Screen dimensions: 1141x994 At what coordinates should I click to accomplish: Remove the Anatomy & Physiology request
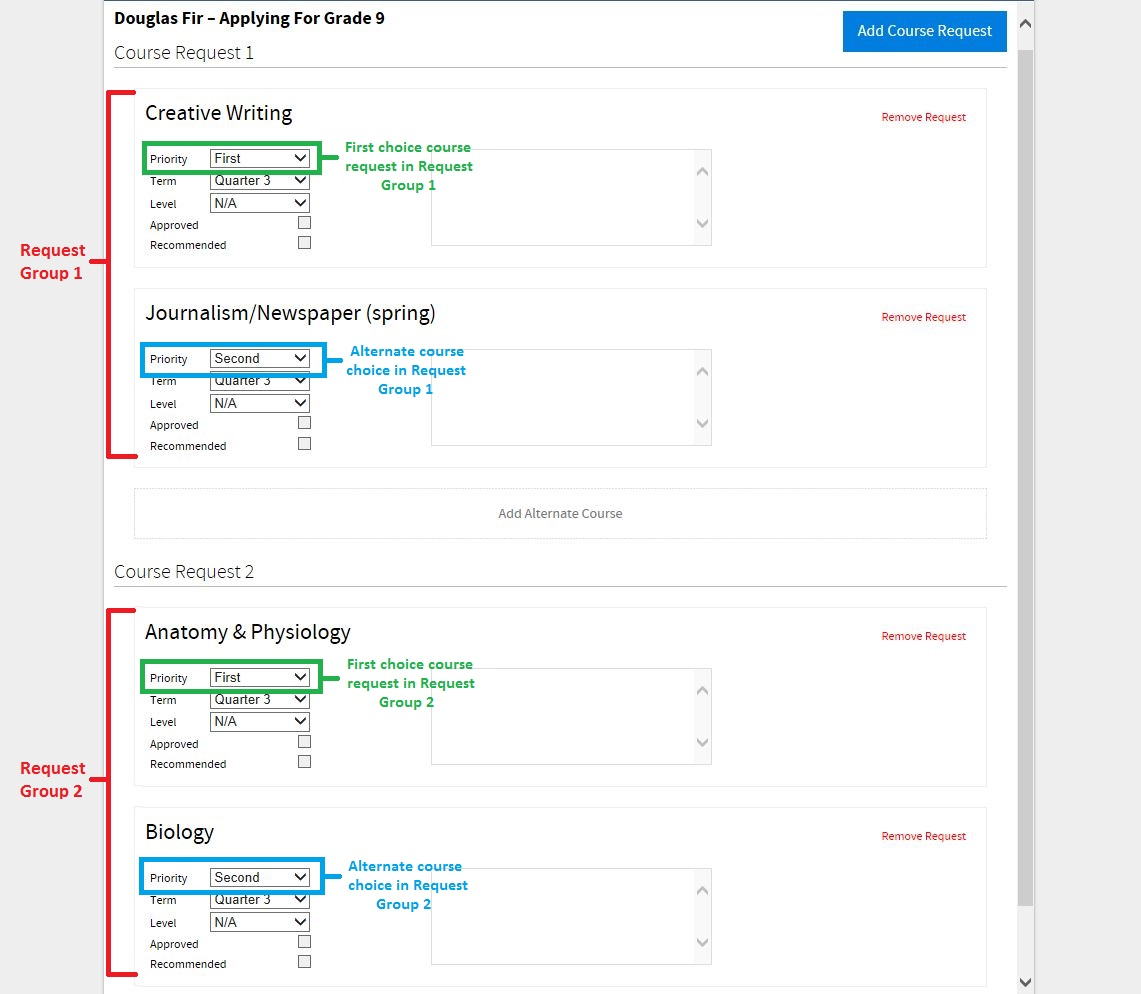point(923,636)
